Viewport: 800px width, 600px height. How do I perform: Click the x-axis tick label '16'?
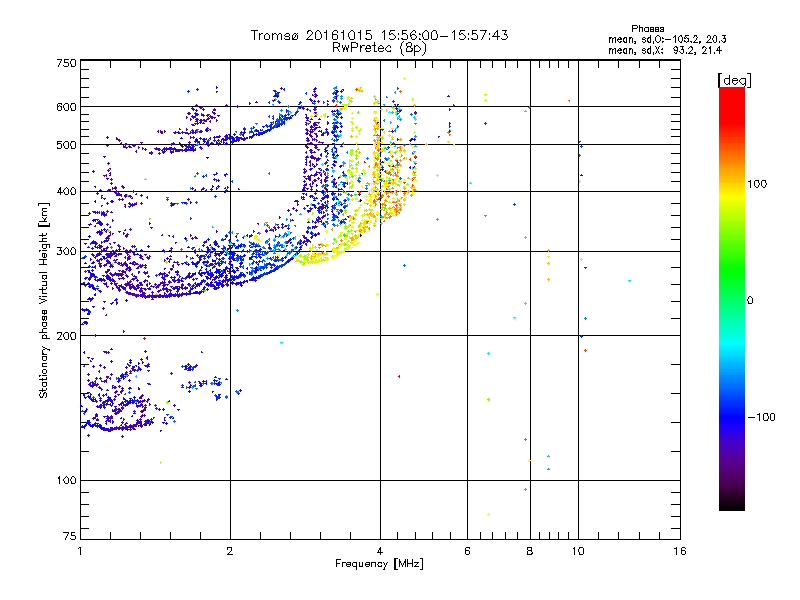(x=680, y=551)
